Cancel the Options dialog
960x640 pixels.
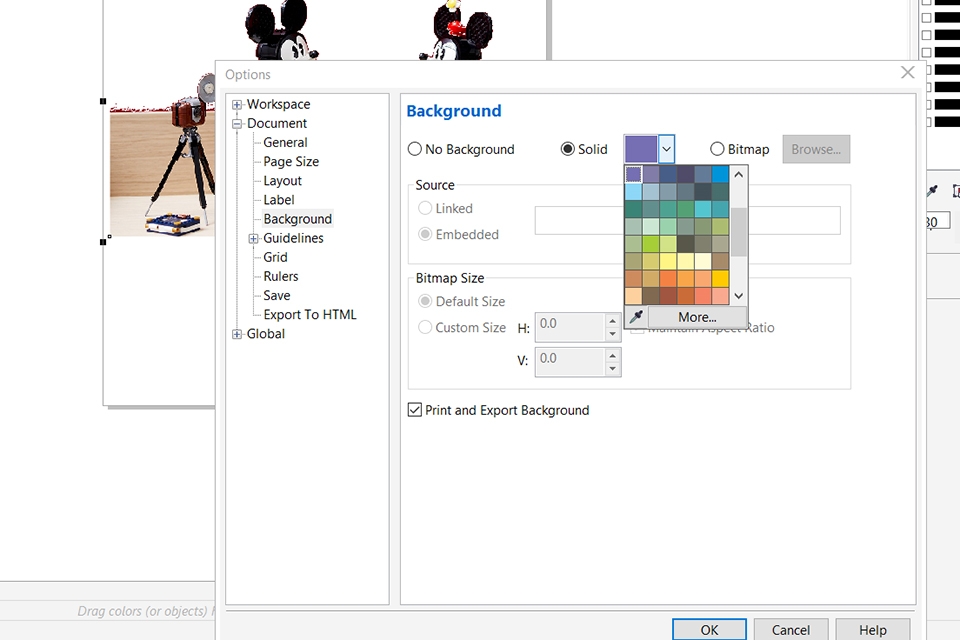[790, 630]
